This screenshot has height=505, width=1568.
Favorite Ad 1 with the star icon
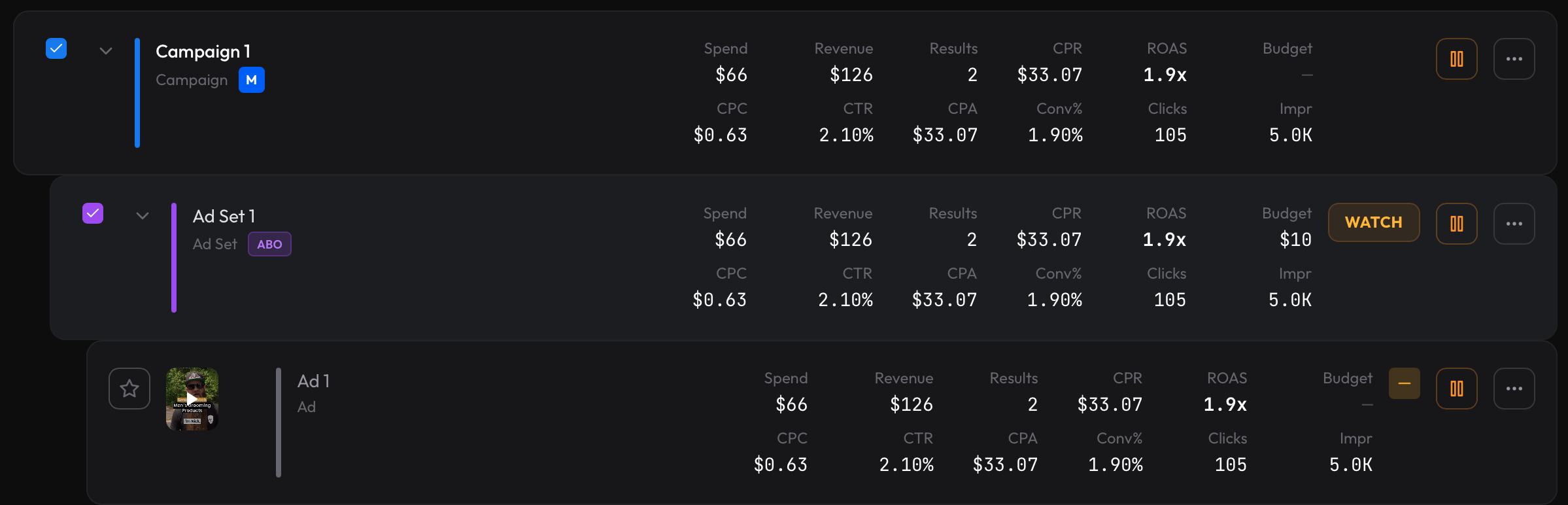(129, 389)
